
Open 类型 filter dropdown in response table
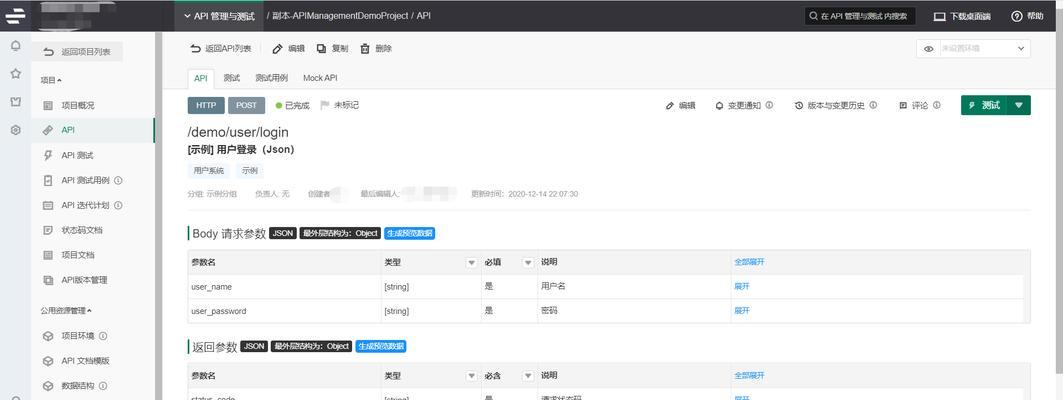[472, 376]
